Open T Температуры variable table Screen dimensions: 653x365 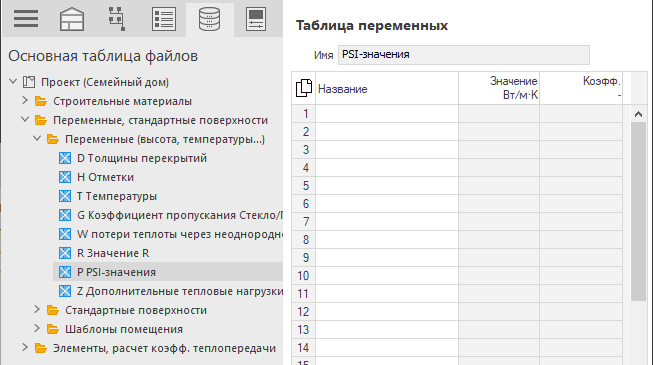click(117, 196)
